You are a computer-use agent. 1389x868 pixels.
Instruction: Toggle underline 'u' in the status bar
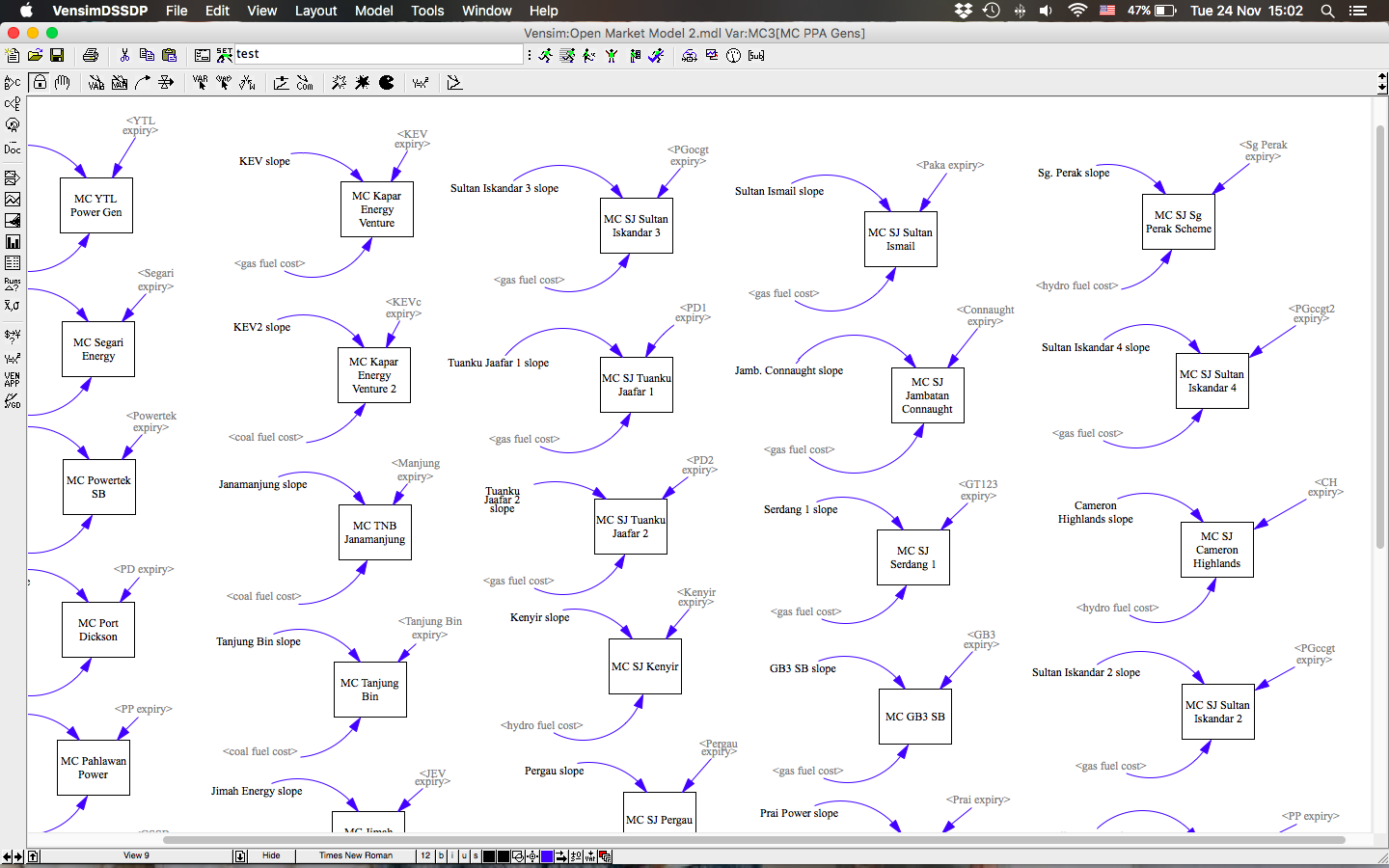pos(464,856)
